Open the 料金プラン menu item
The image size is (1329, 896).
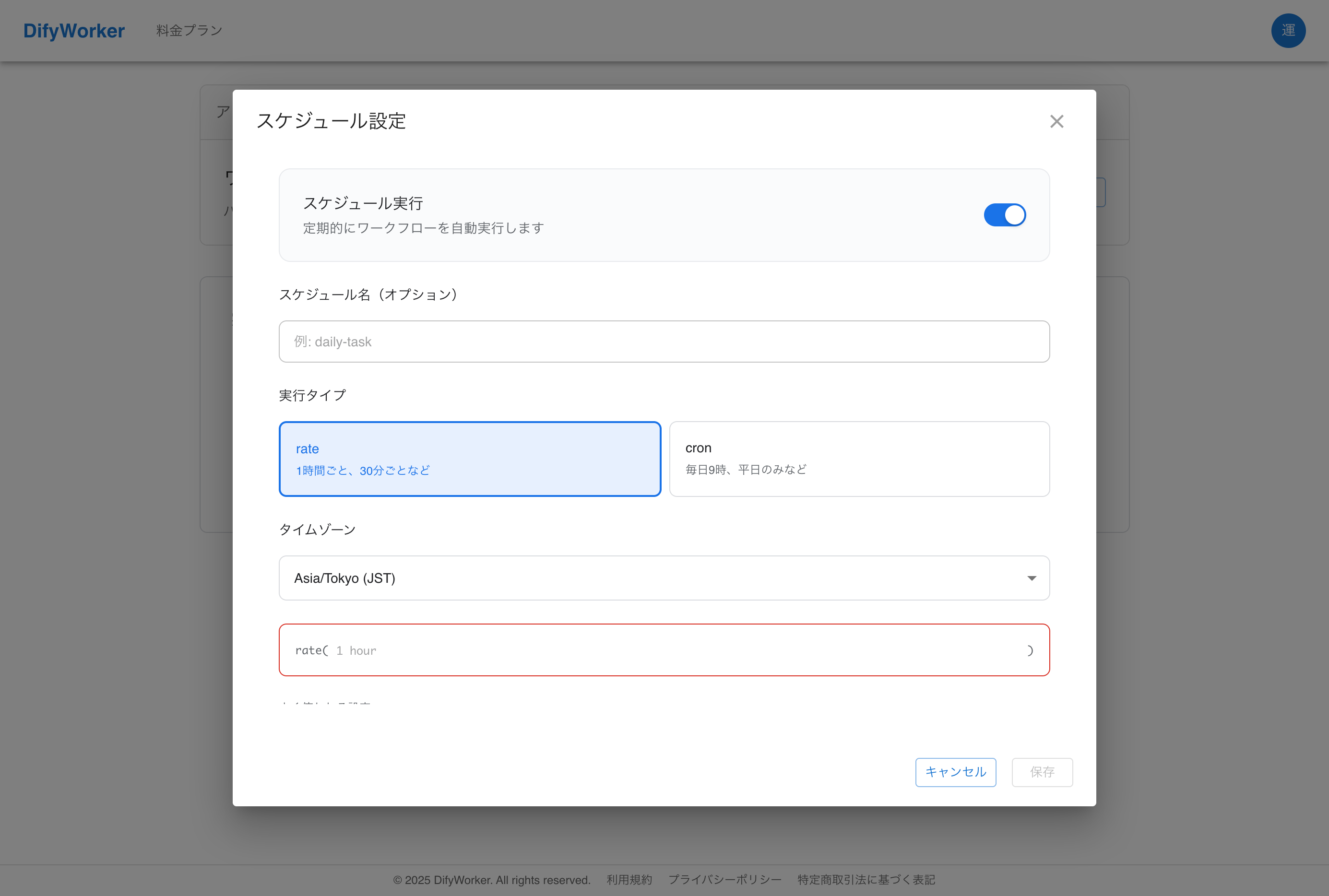(188, 30)
